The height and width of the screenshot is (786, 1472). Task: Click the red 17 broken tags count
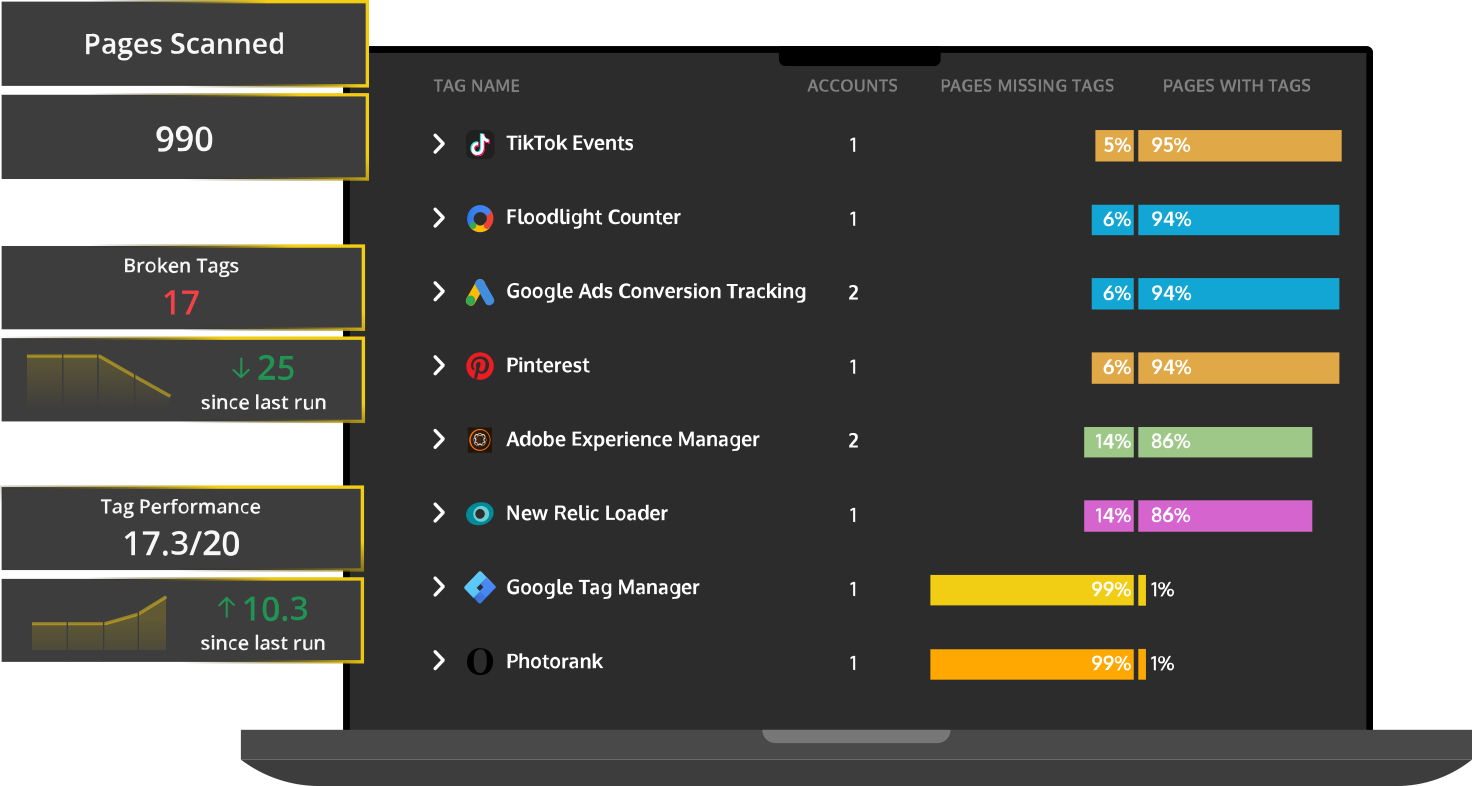(x=181, y=303)
